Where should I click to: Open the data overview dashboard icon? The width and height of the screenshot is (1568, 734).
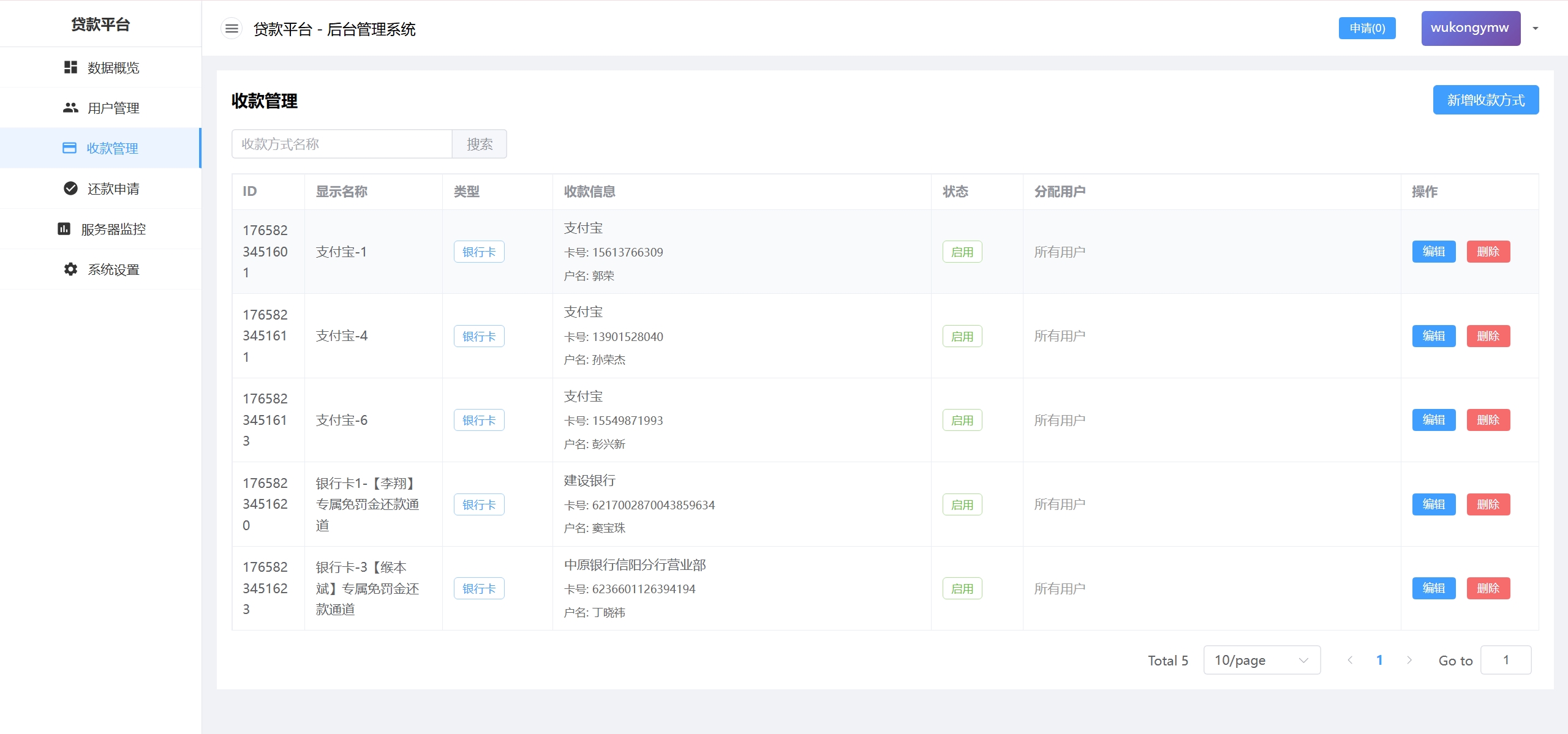(70, 67)
